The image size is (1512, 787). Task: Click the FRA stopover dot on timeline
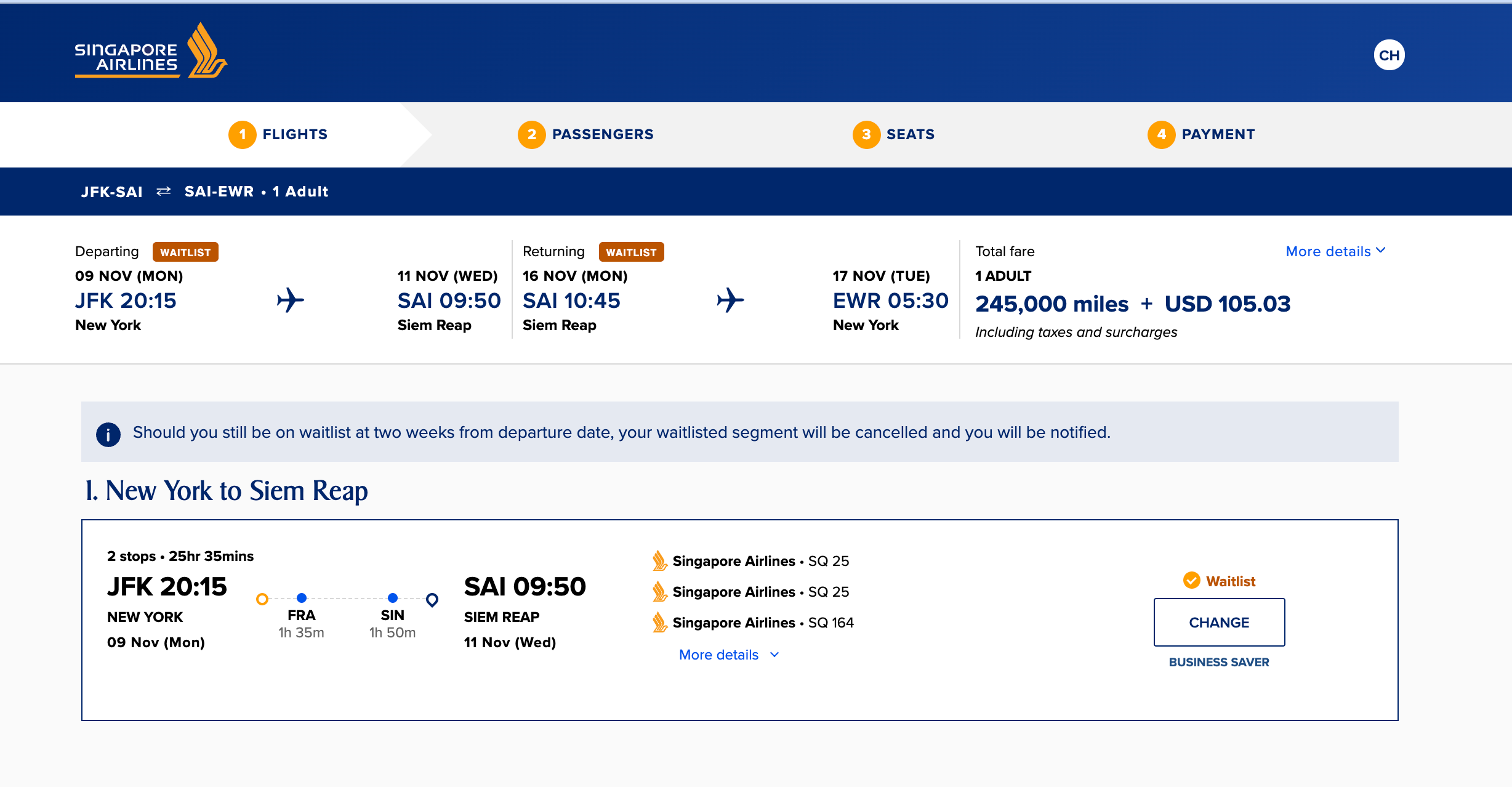(x=302, y=598)
